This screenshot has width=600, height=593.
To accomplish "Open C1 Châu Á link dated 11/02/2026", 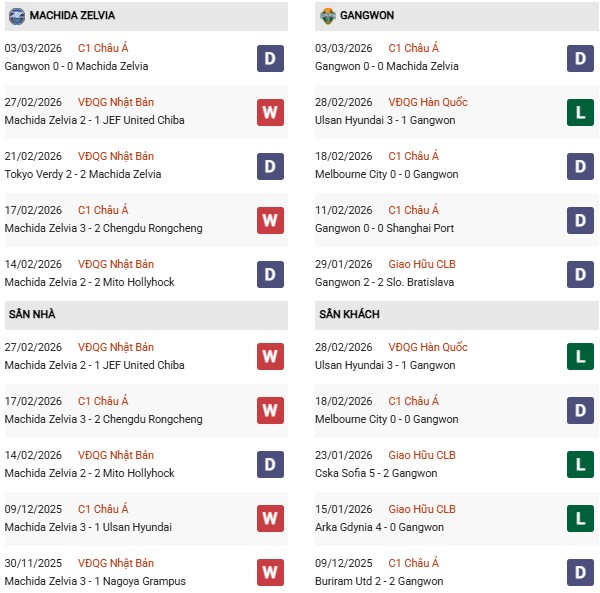I will point(413,210).
